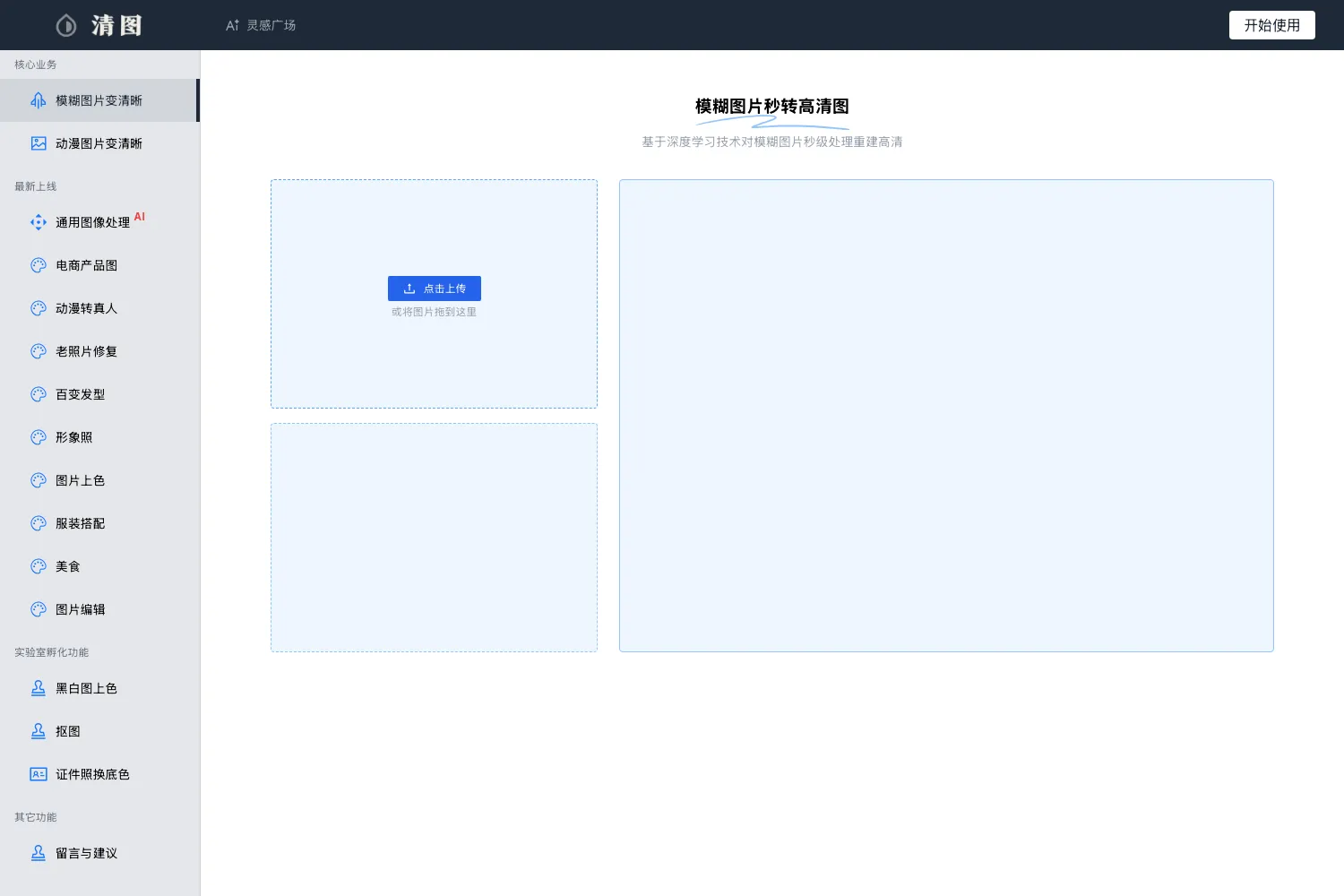
Task: Click the 清图 logo icon
Action: click(x=66, y=25)
